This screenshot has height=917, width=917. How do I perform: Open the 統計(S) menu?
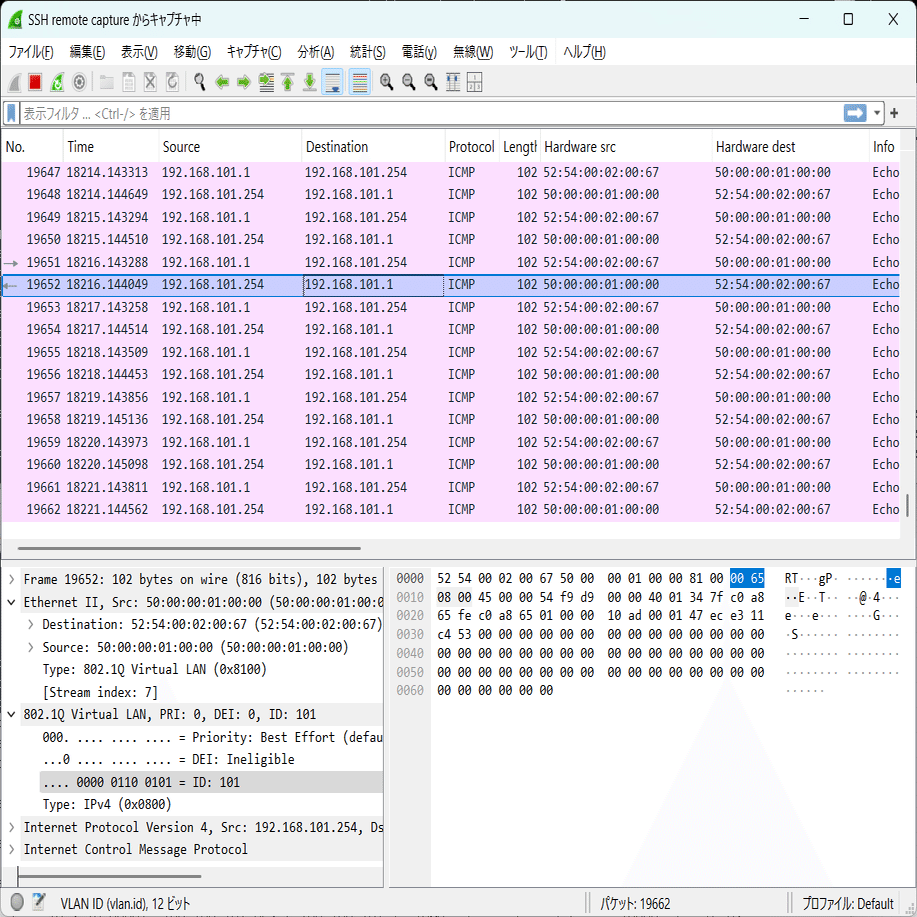tap(368, 51)
